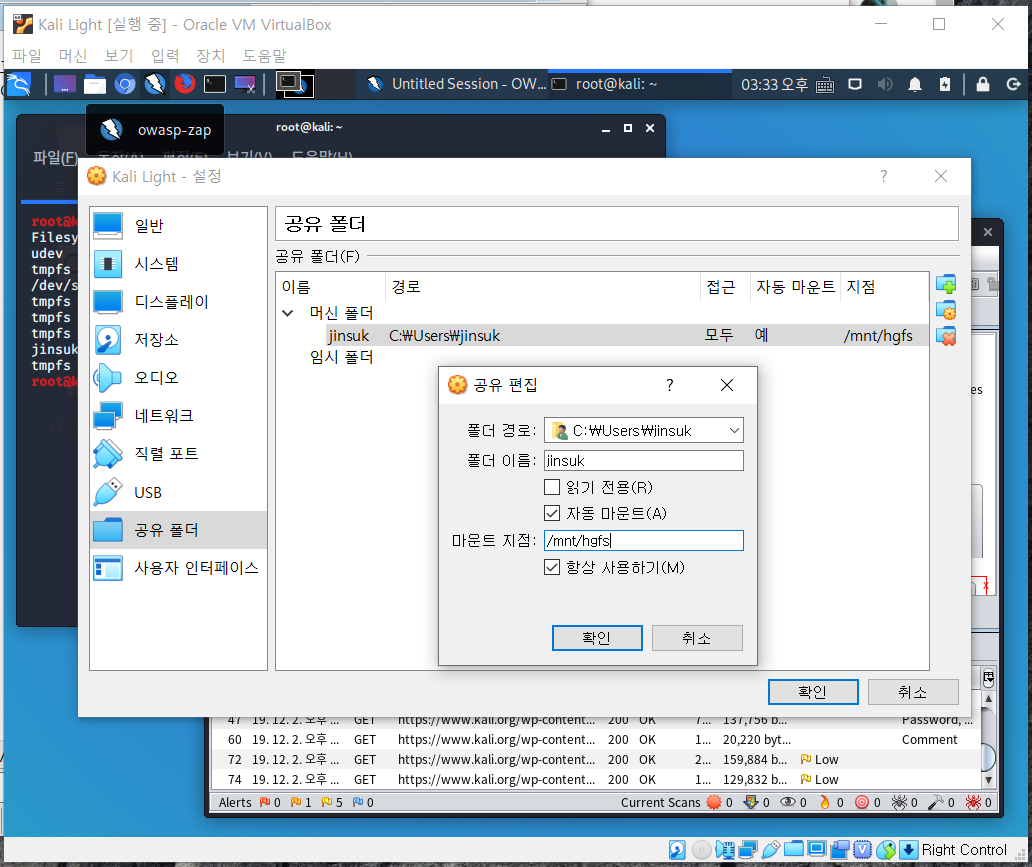The image size is (1032, 867).
Task: Open the VirtualBox 머신 menu
Action: pyautogui.click(x=73, y=56)
